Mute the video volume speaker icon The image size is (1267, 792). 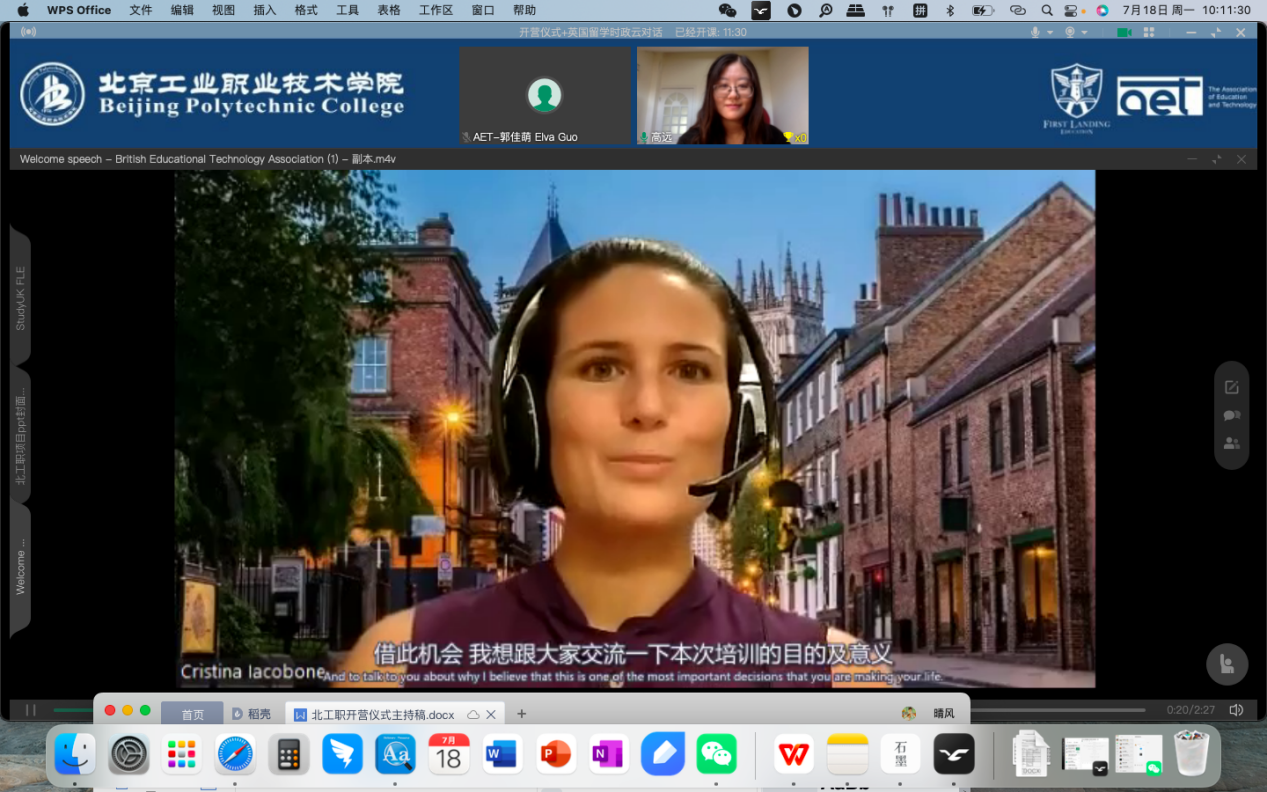[1236, 710]
